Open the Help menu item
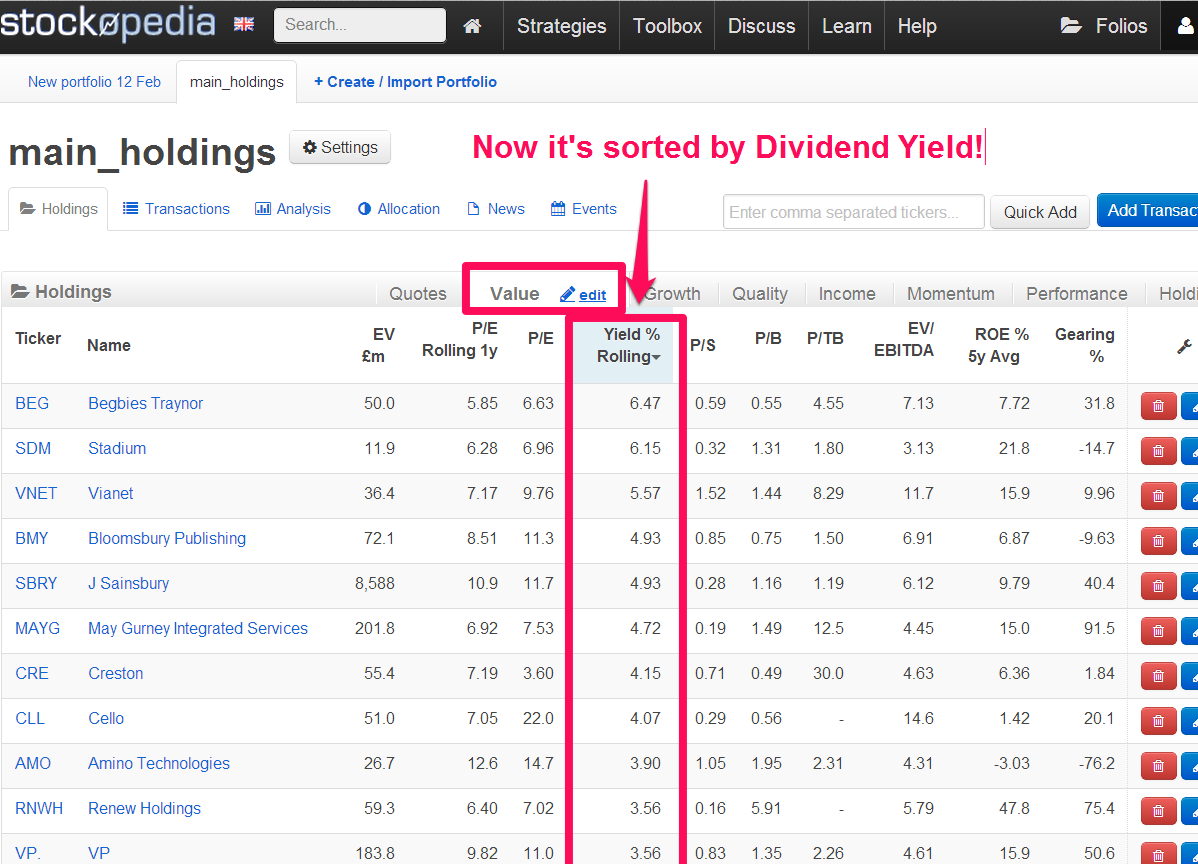 click(x=917, y=26)
